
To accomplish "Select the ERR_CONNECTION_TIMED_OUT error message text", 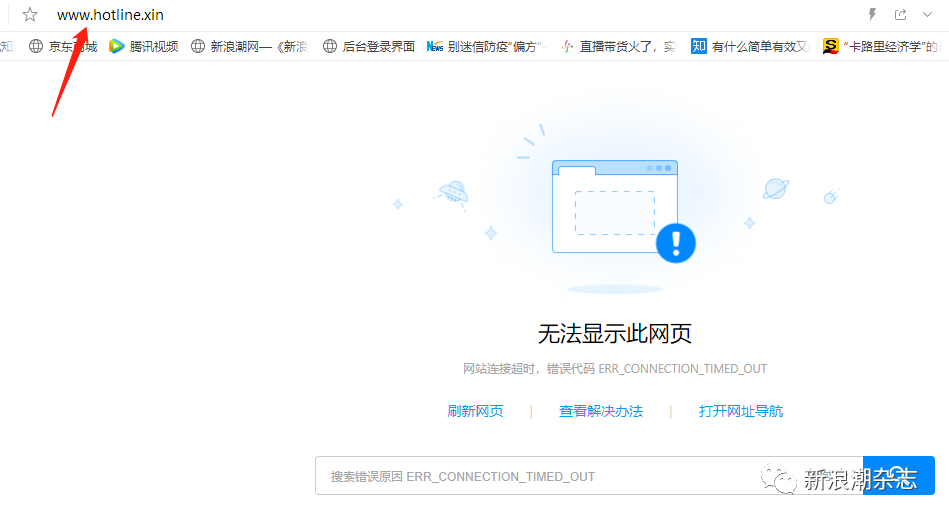I will pyautogui.click(x=615, y=369).
